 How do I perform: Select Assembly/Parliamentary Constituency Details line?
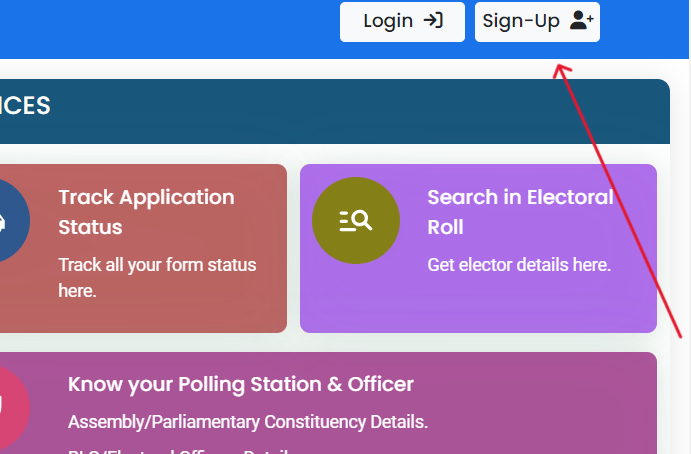click(x=248, y=422)
